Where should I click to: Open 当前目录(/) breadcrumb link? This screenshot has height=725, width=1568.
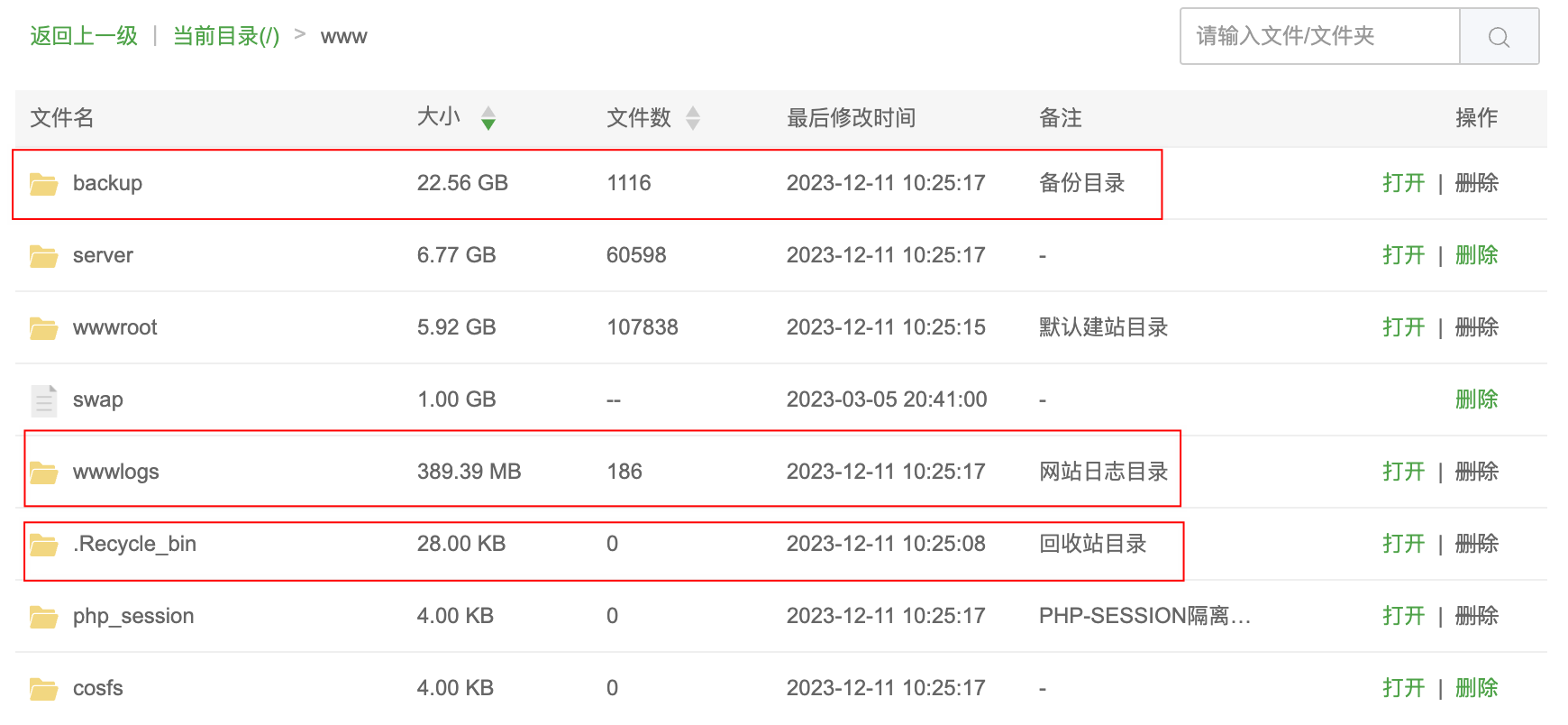pos(225,36)
